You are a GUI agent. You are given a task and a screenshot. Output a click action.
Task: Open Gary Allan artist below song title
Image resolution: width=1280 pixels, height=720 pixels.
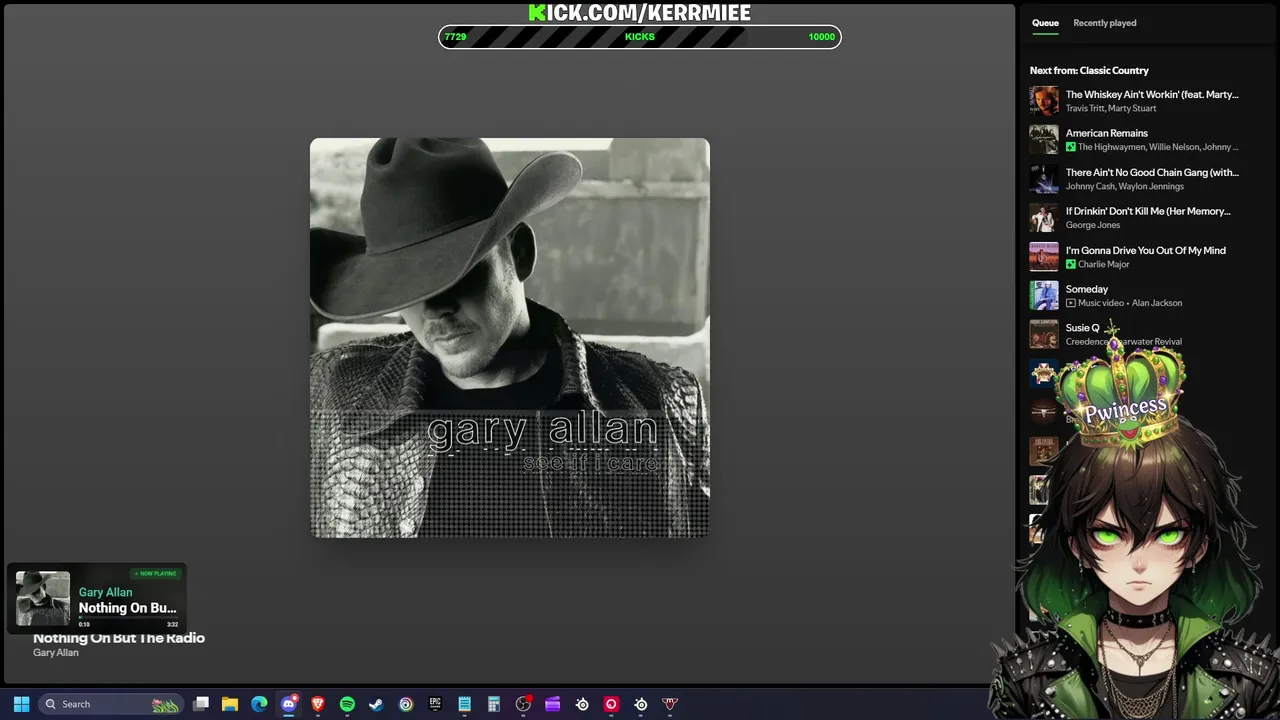coord(56,653)
